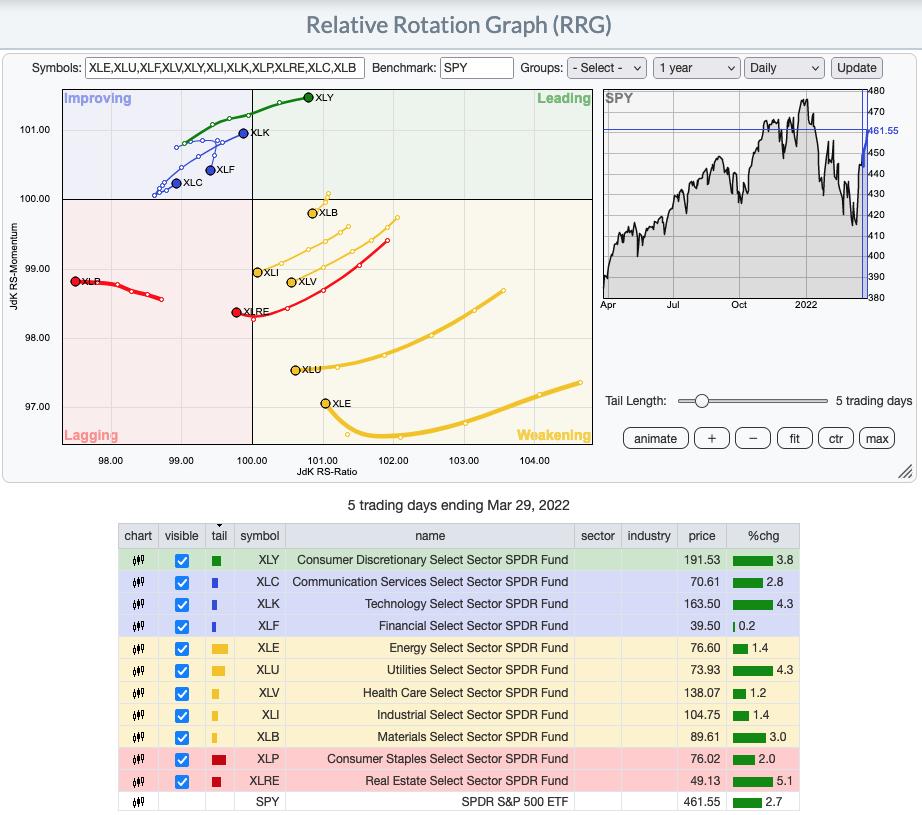Click the Tail Length slider handle
Screen dimensions: 922x815
coord(701,401)
